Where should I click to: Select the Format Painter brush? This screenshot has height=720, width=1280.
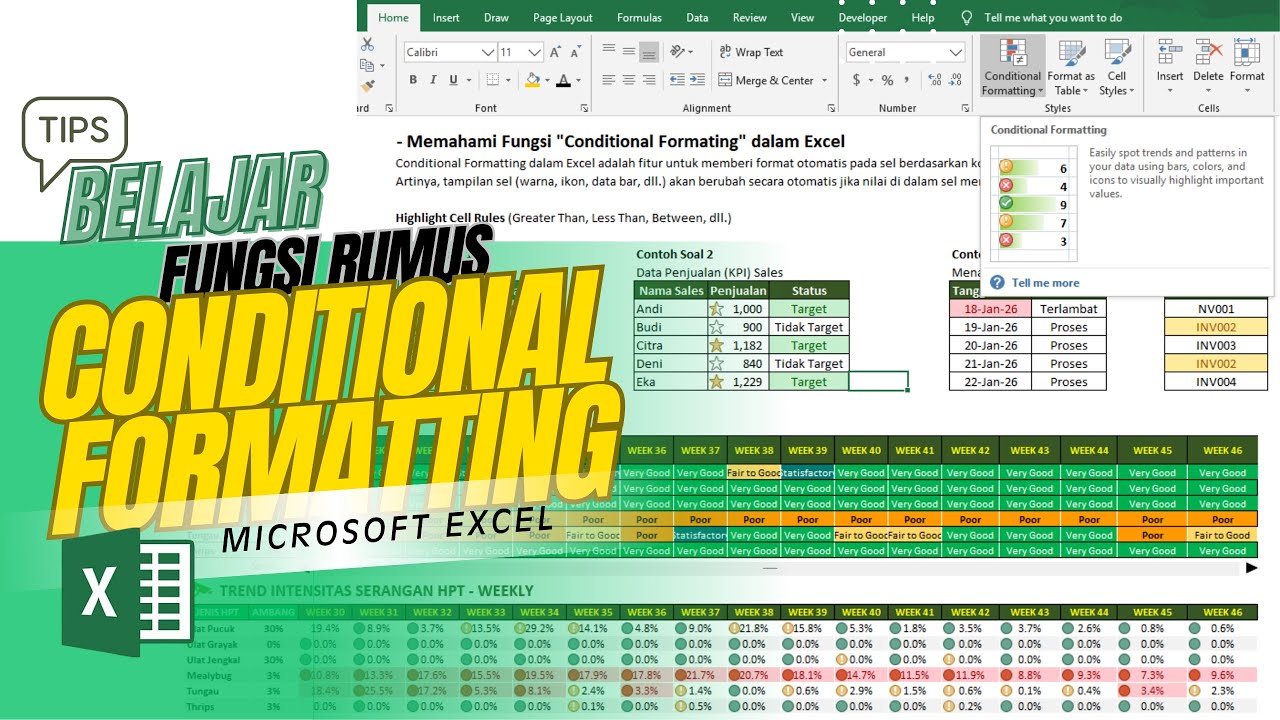[x=367, y=87]
